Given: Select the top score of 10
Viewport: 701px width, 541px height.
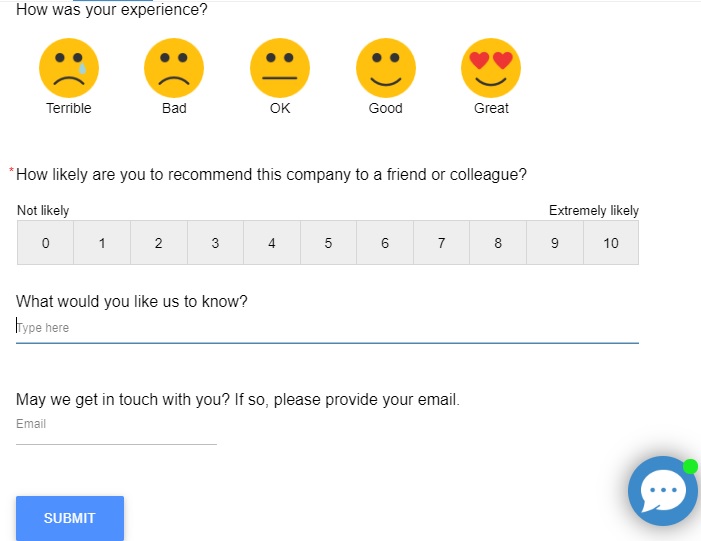Looking at the screenshot, I should point(611,243).
